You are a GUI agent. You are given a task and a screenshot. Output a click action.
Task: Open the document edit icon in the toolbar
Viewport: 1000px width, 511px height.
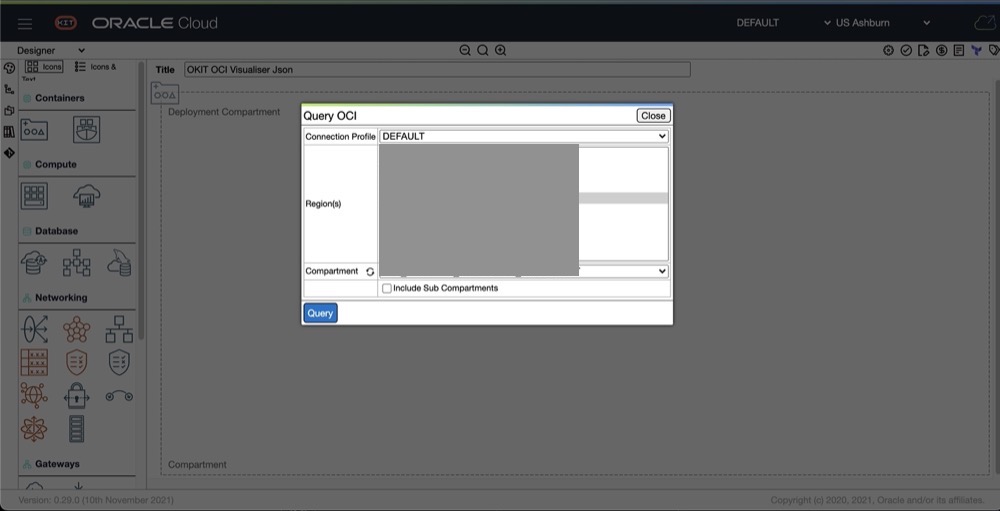(923, 50)
